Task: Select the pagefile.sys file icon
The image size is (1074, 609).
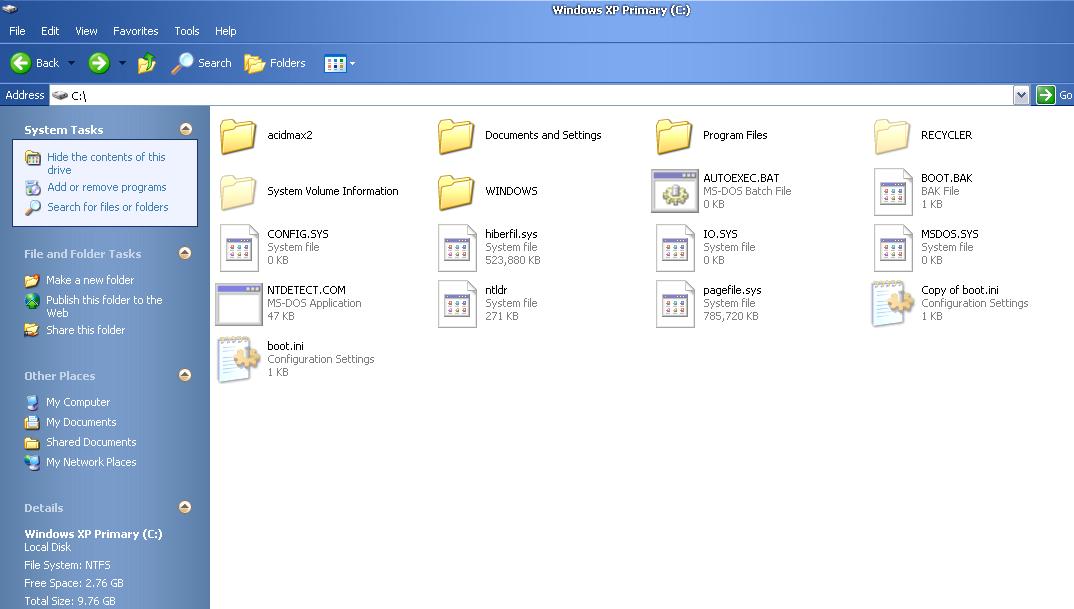Action: [675, 304]
